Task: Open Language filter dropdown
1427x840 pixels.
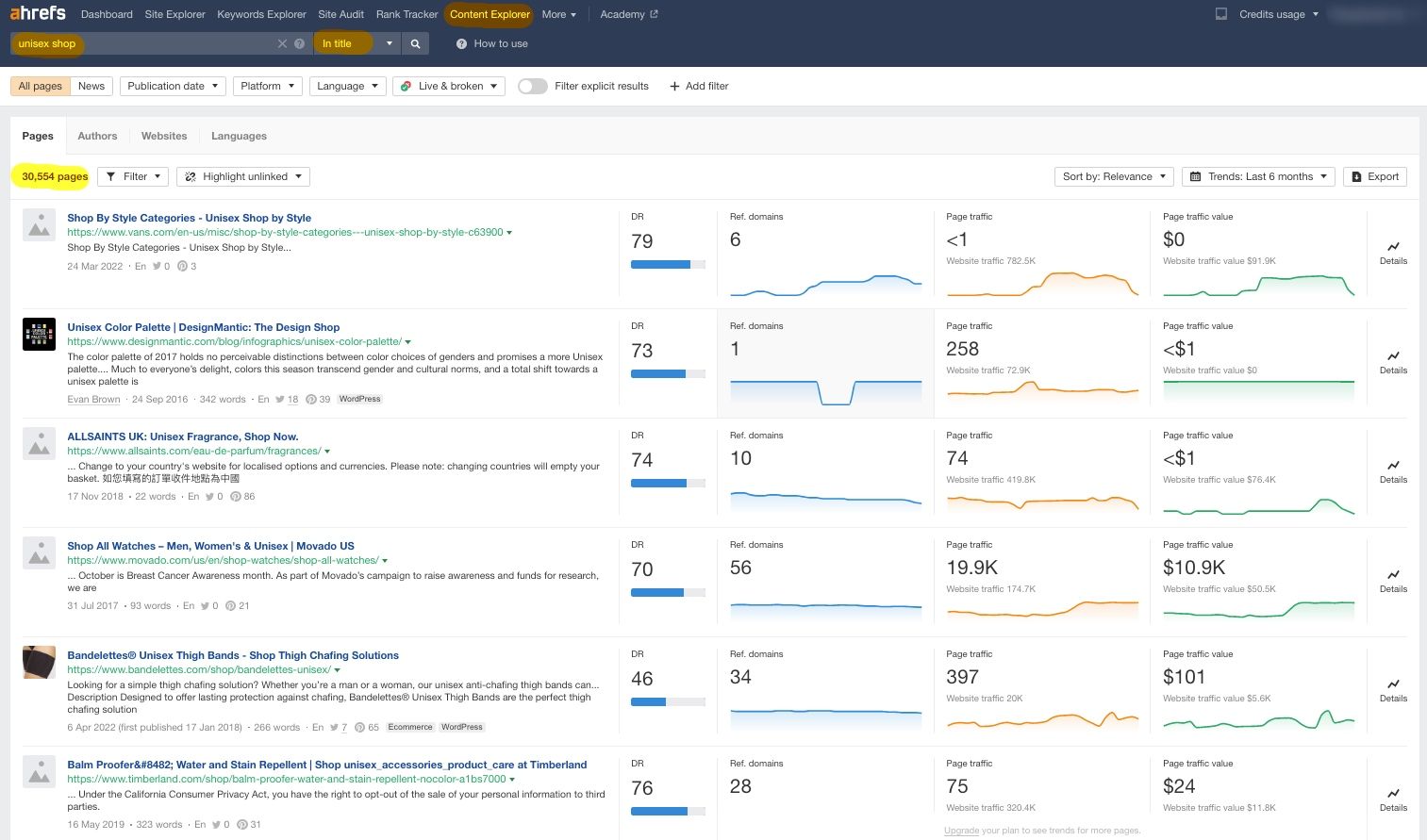Action: pyautogui.click(x=347, y=86)
